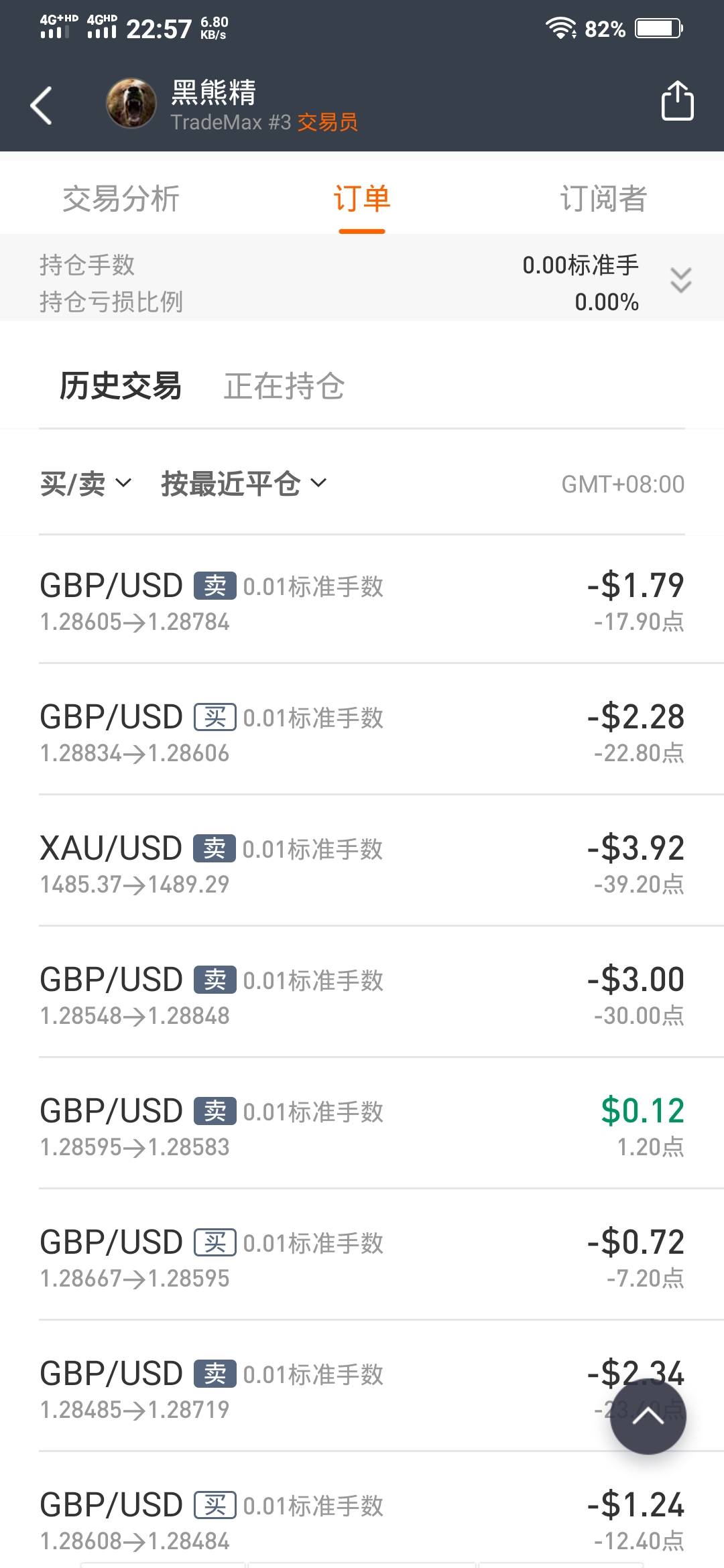Tap the GMT+08:00 timezone label

tap(623, 484)
